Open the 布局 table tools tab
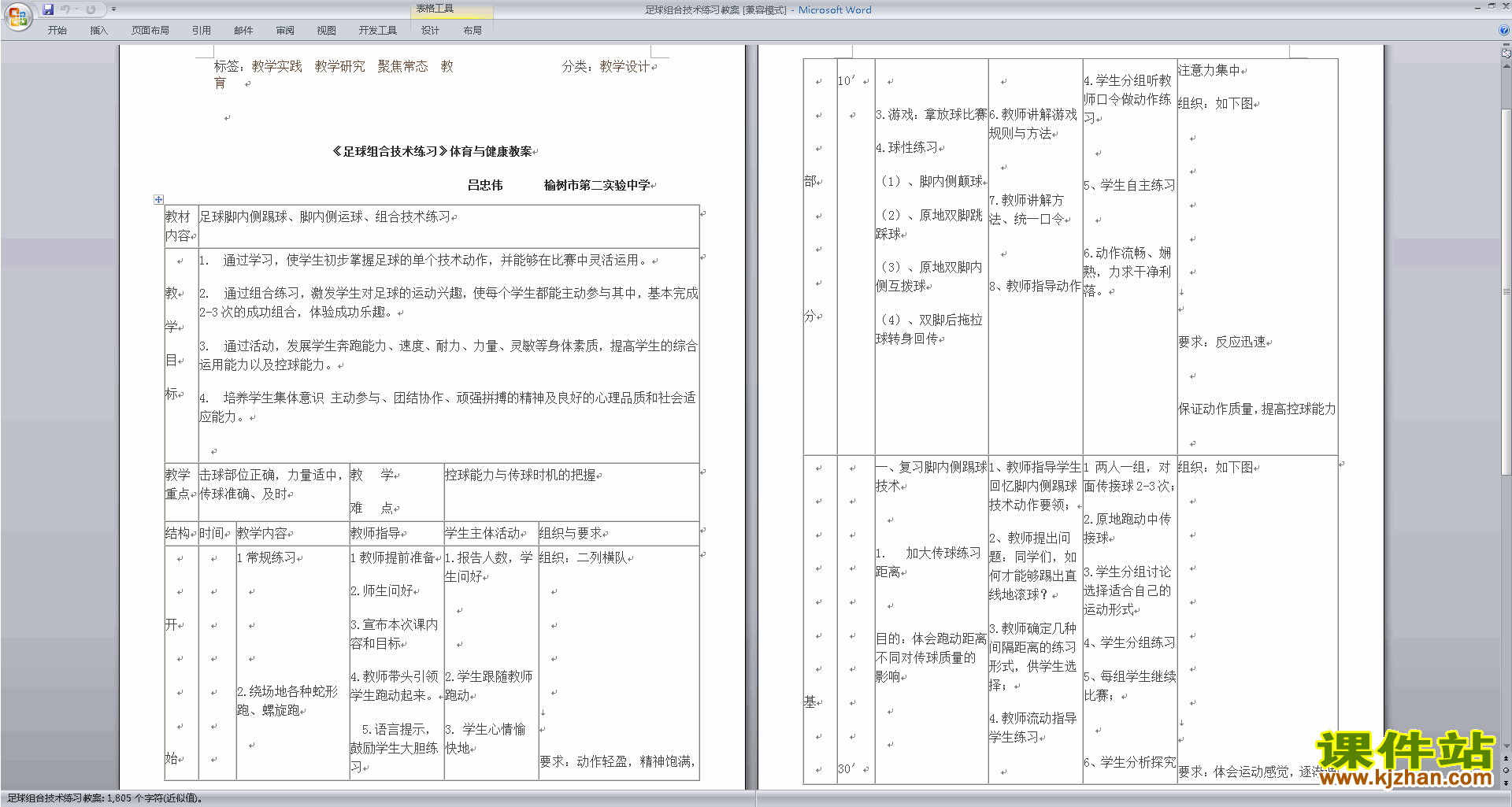 (x=472, y=30)
